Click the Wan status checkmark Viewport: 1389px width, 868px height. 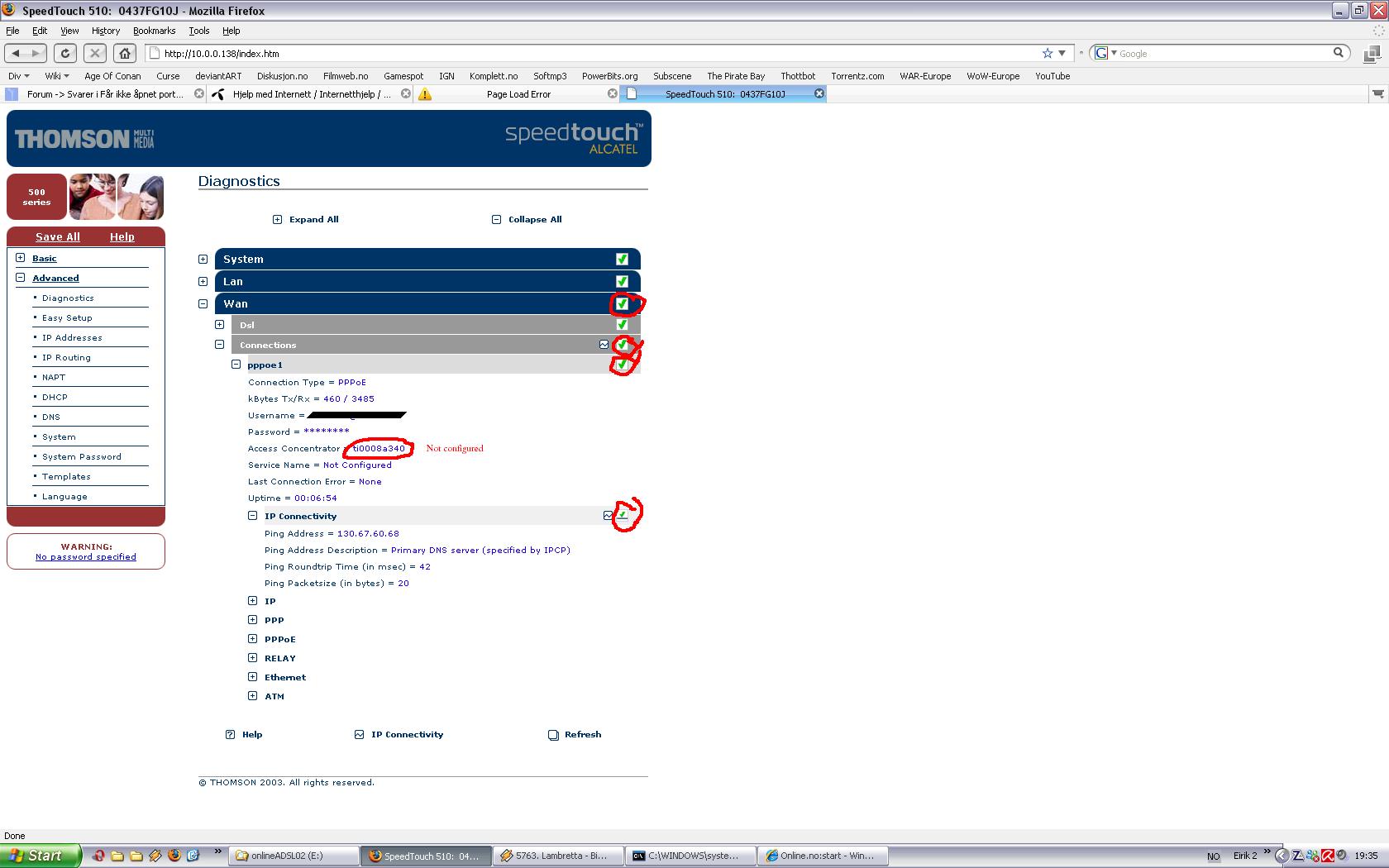[622, 303]
